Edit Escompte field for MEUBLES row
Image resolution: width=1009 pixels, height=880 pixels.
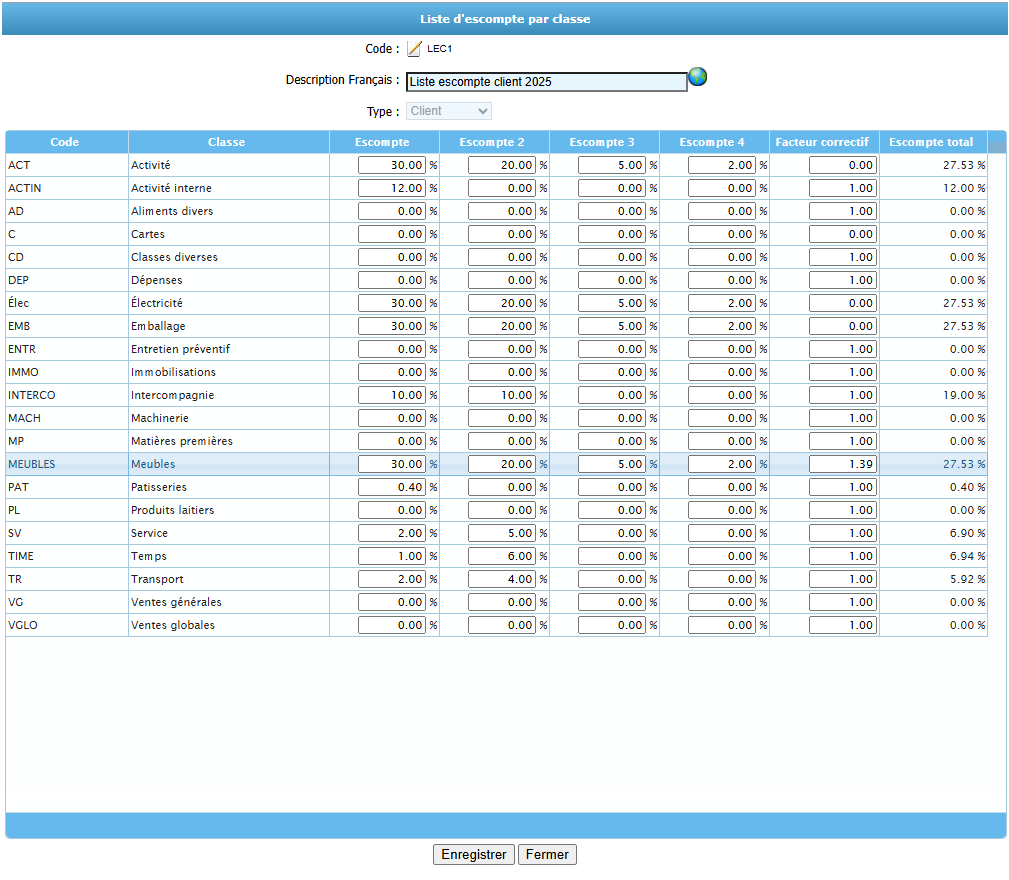(392, 464)
